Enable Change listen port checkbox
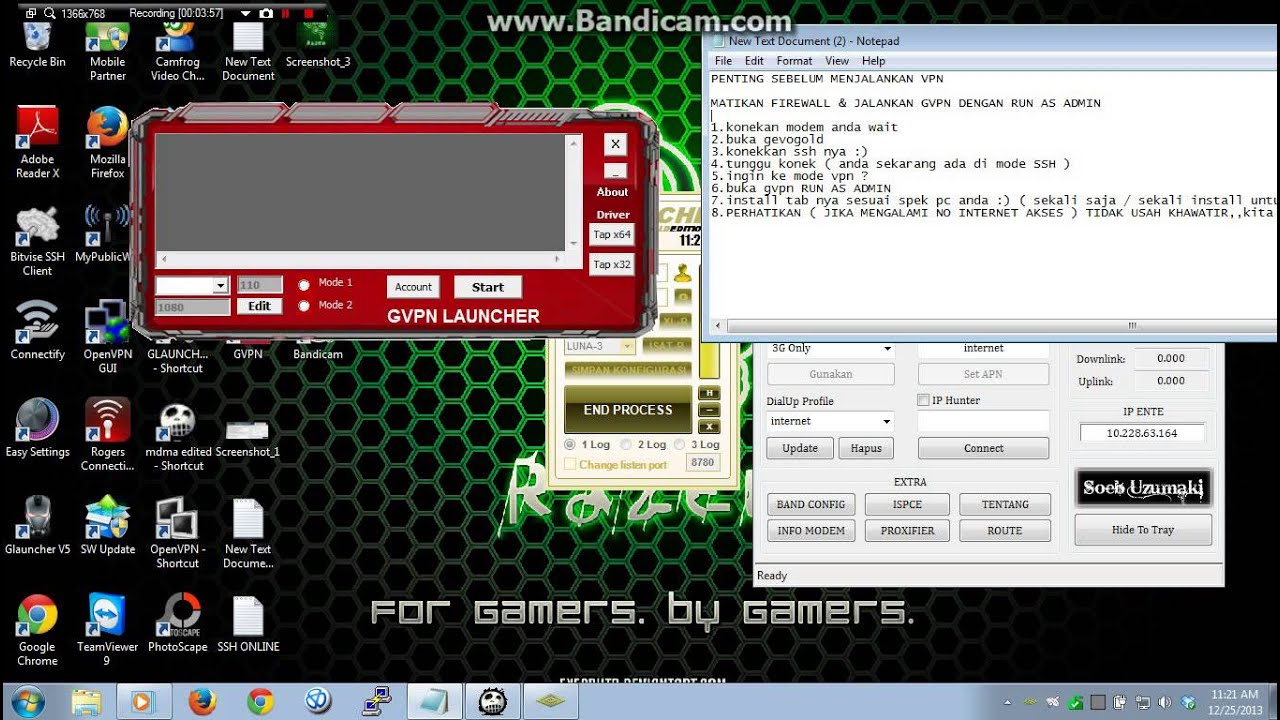 point(570,464)
